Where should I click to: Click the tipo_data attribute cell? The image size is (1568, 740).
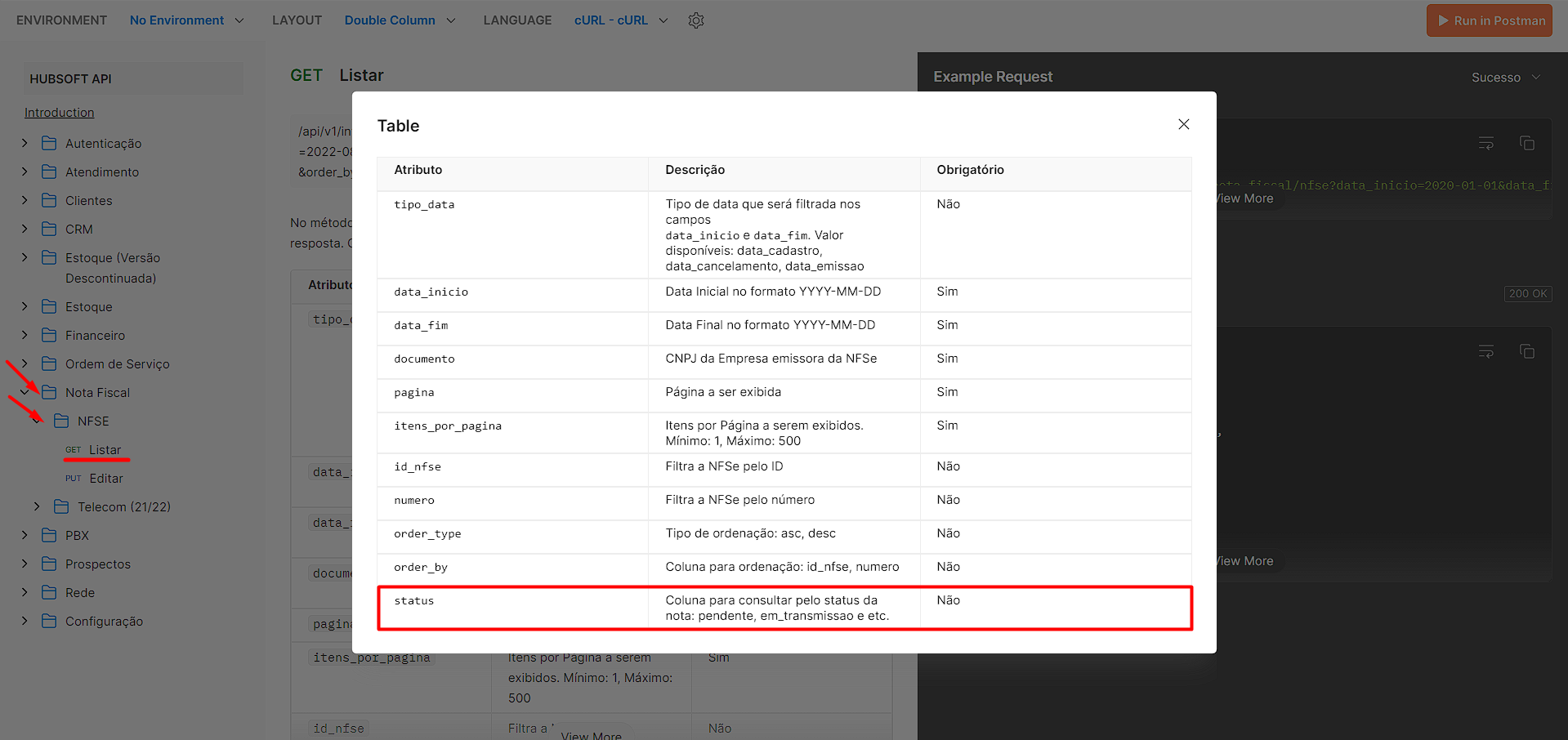tap(512, 234)
